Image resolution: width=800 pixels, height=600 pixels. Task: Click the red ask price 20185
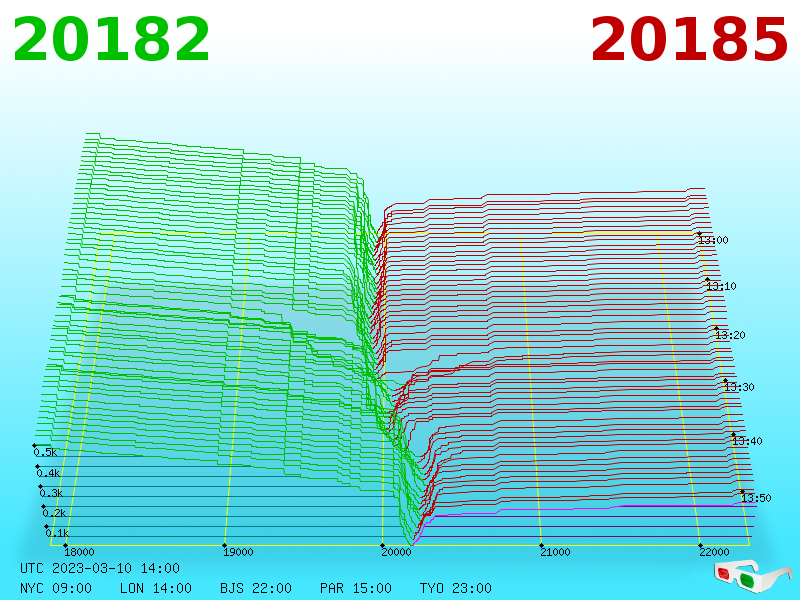(x=689, y=40)
